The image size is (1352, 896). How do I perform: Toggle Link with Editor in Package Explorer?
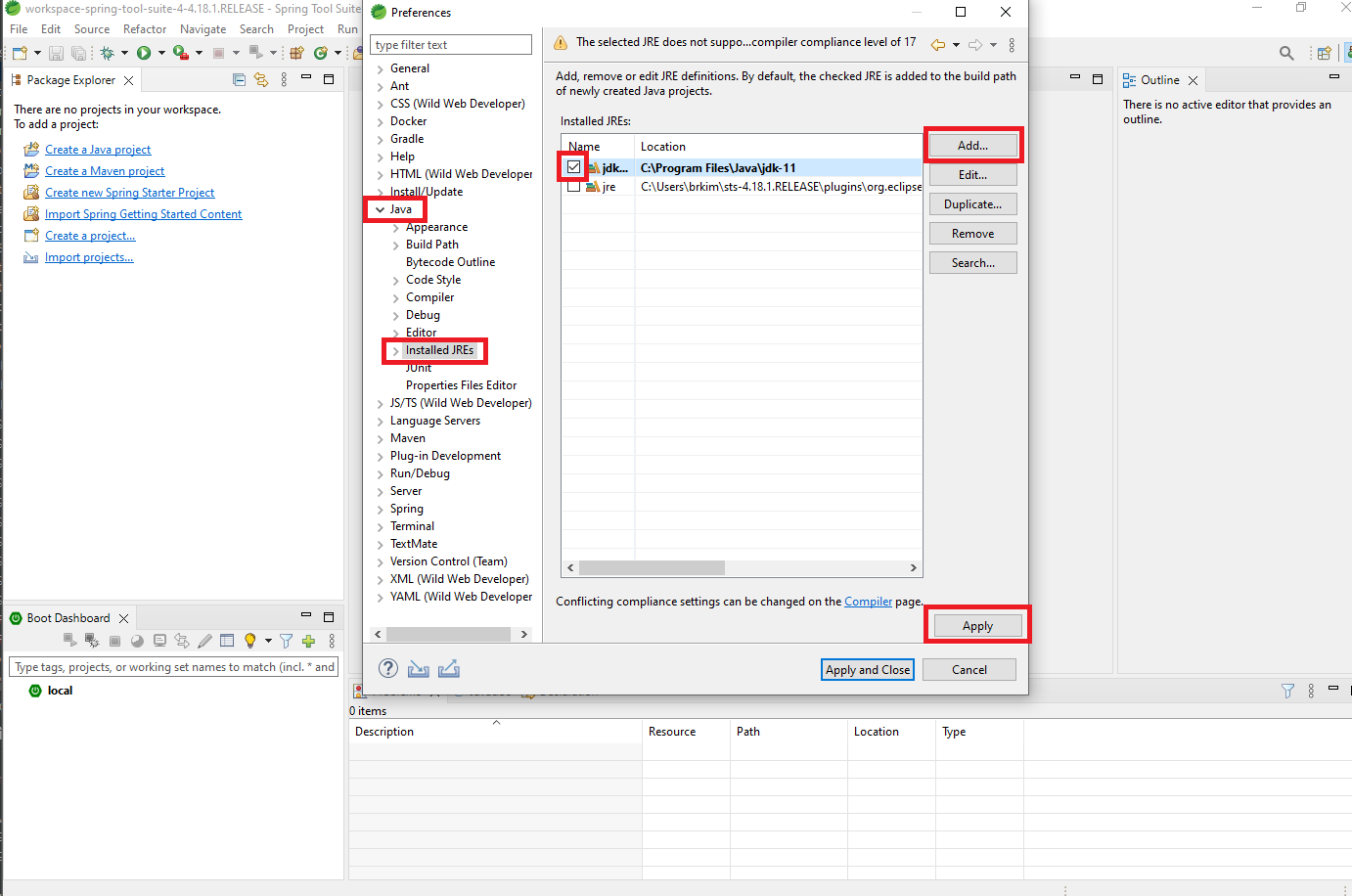(261, 80)
